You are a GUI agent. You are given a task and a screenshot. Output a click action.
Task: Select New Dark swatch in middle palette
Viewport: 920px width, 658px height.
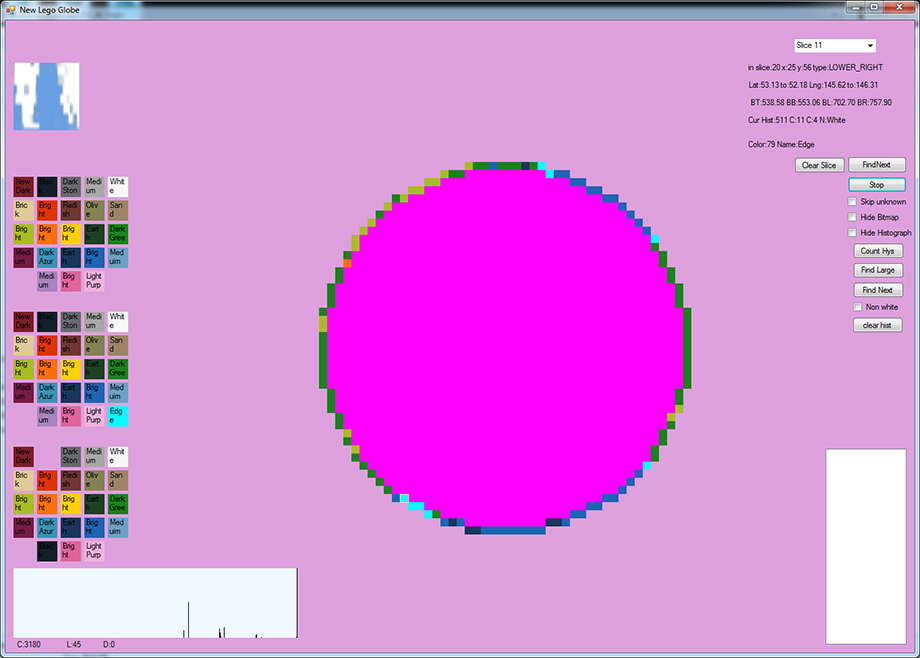click(23, 322)
